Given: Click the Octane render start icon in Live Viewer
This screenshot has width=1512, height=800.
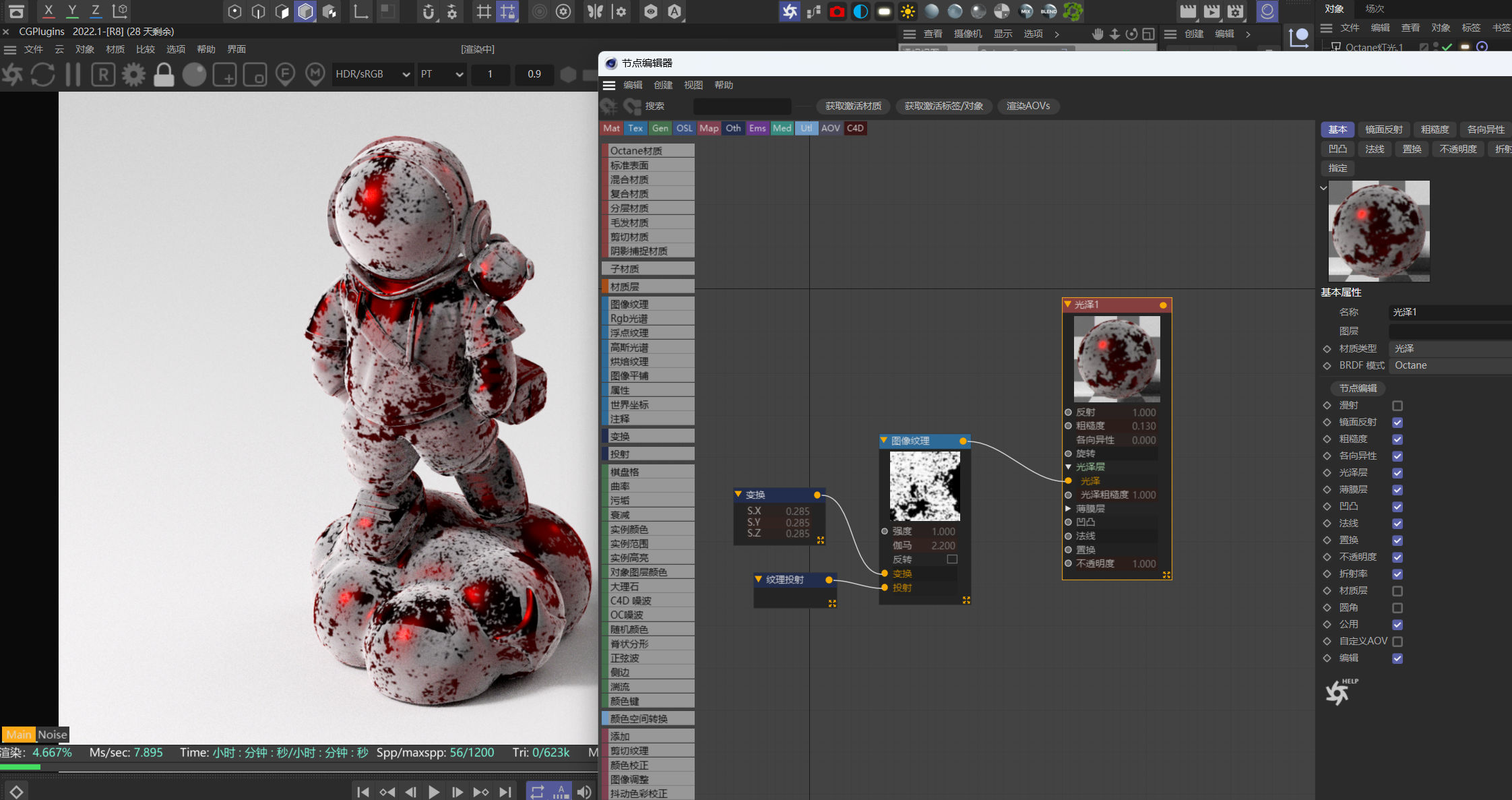Looking at the screenshot, I should [12, 74].
